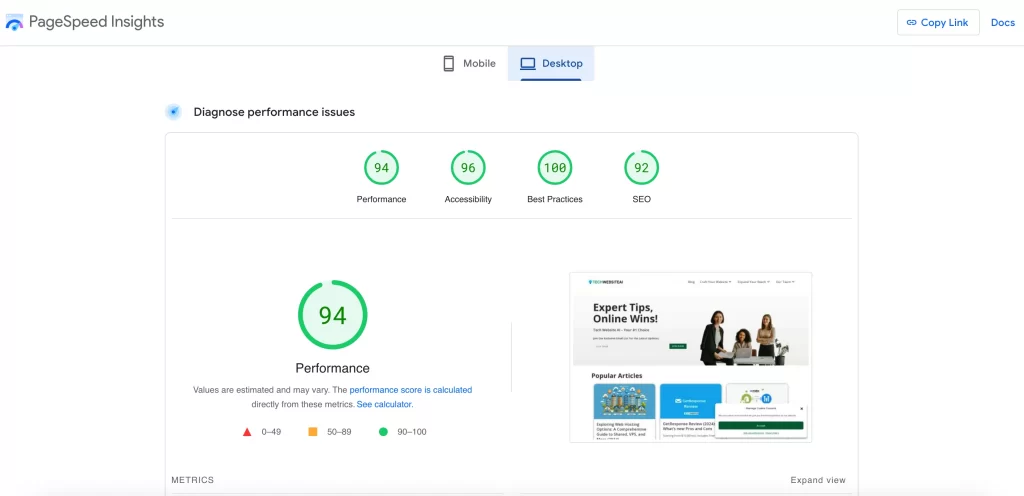
Task: Click the METRICS section label
Action: pyautogui.click(x=193, y=480)
